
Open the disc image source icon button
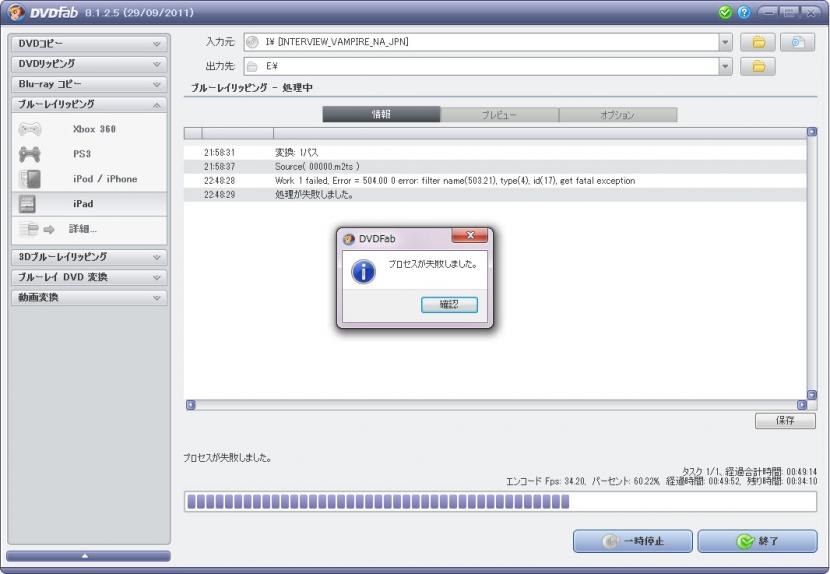(797, 42)
